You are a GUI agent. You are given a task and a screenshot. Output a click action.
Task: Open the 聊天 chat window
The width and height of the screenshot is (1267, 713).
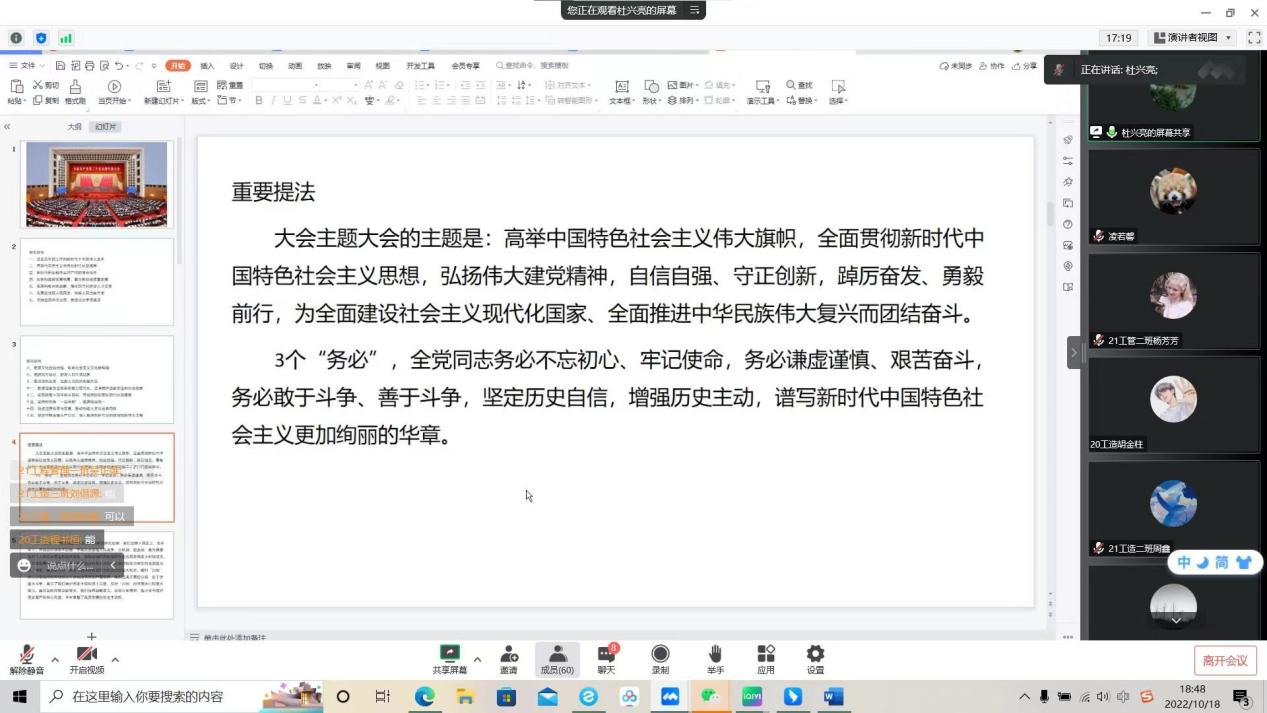(606, 659)
